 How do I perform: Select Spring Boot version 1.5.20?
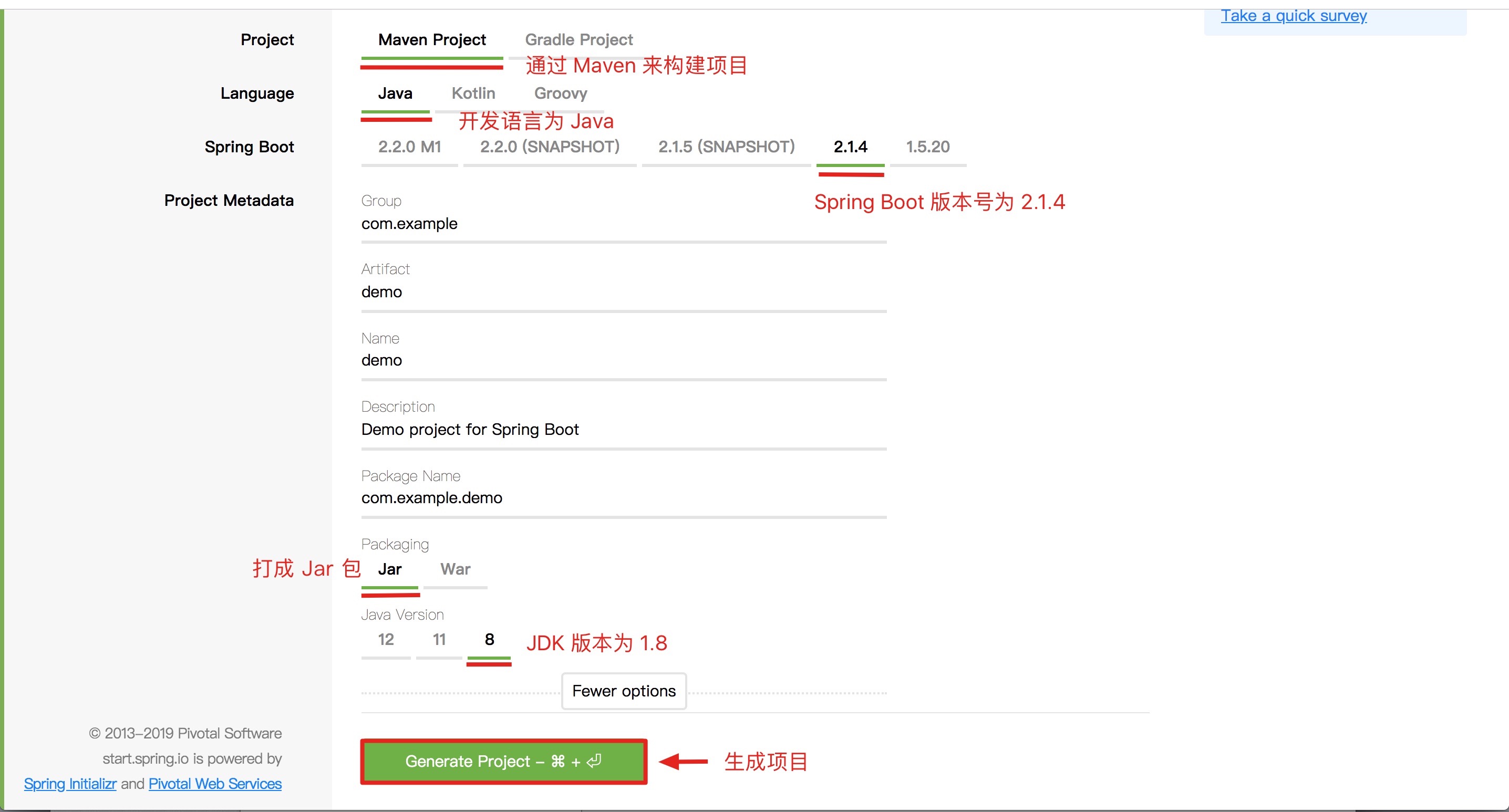[x=927, y=147]
